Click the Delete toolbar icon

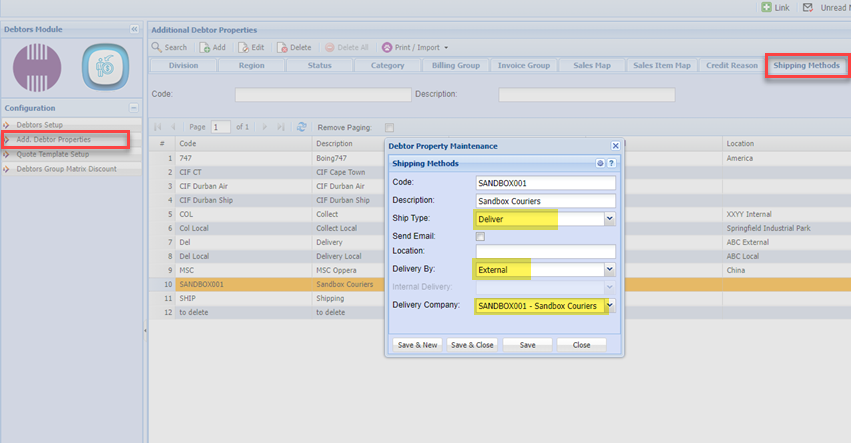tap(282, 47)
